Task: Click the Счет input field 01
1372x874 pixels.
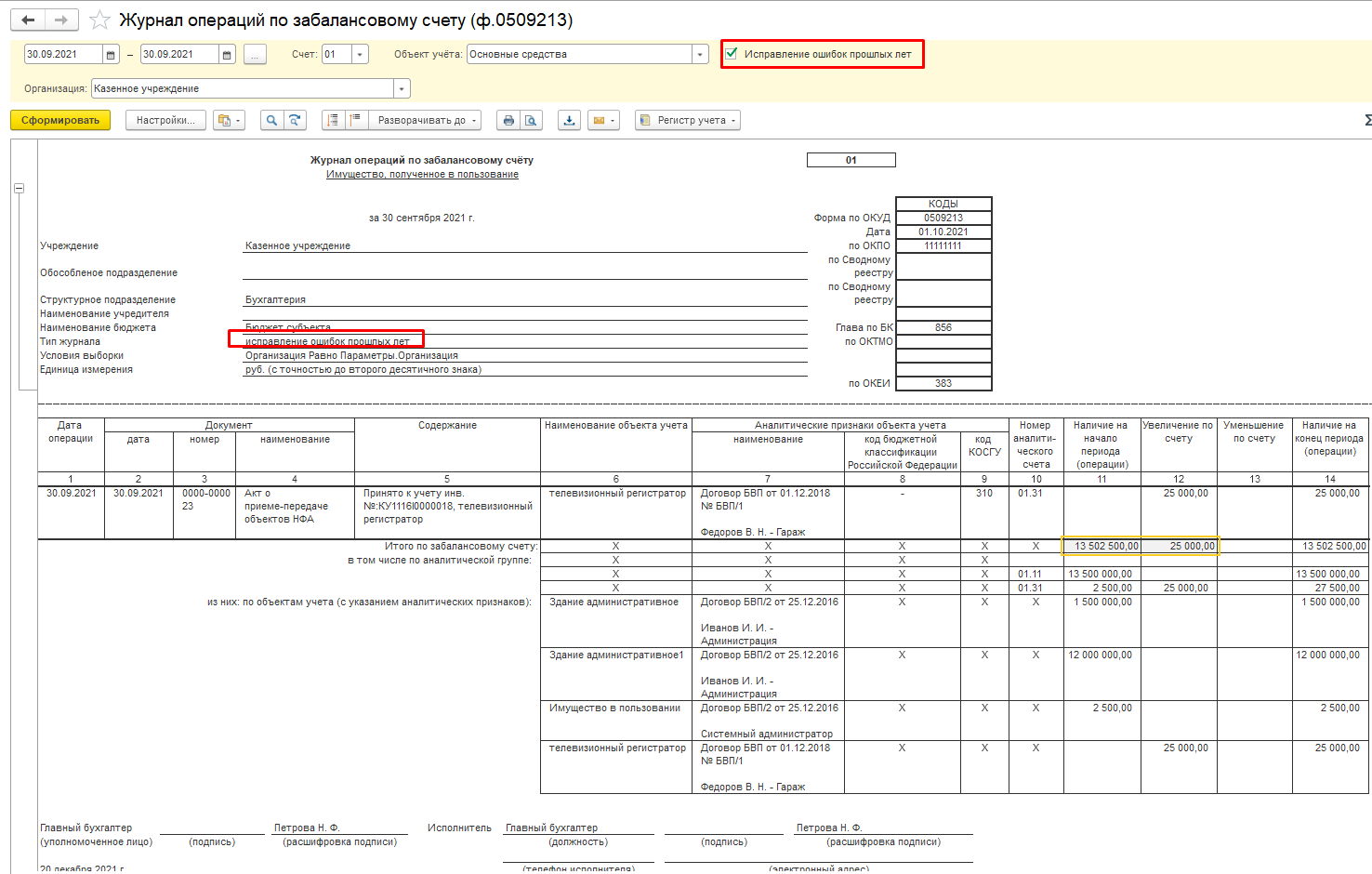Action: [336, 55]
